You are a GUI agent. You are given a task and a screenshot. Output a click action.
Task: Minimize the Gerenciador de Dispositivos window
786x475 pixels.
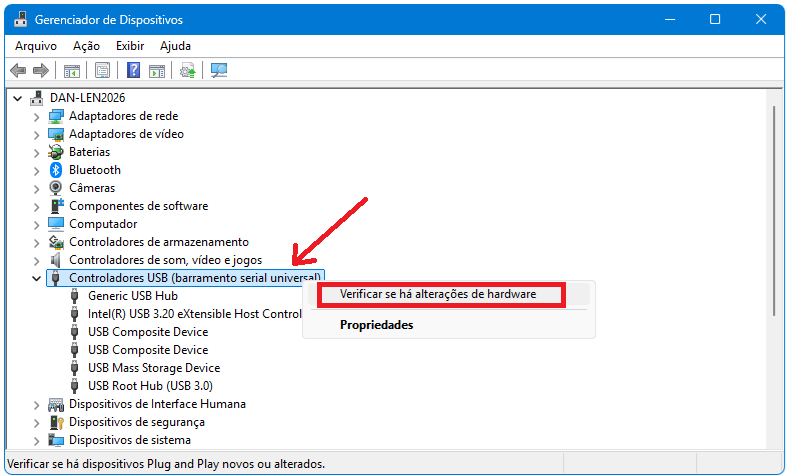(x=670, y=20)
